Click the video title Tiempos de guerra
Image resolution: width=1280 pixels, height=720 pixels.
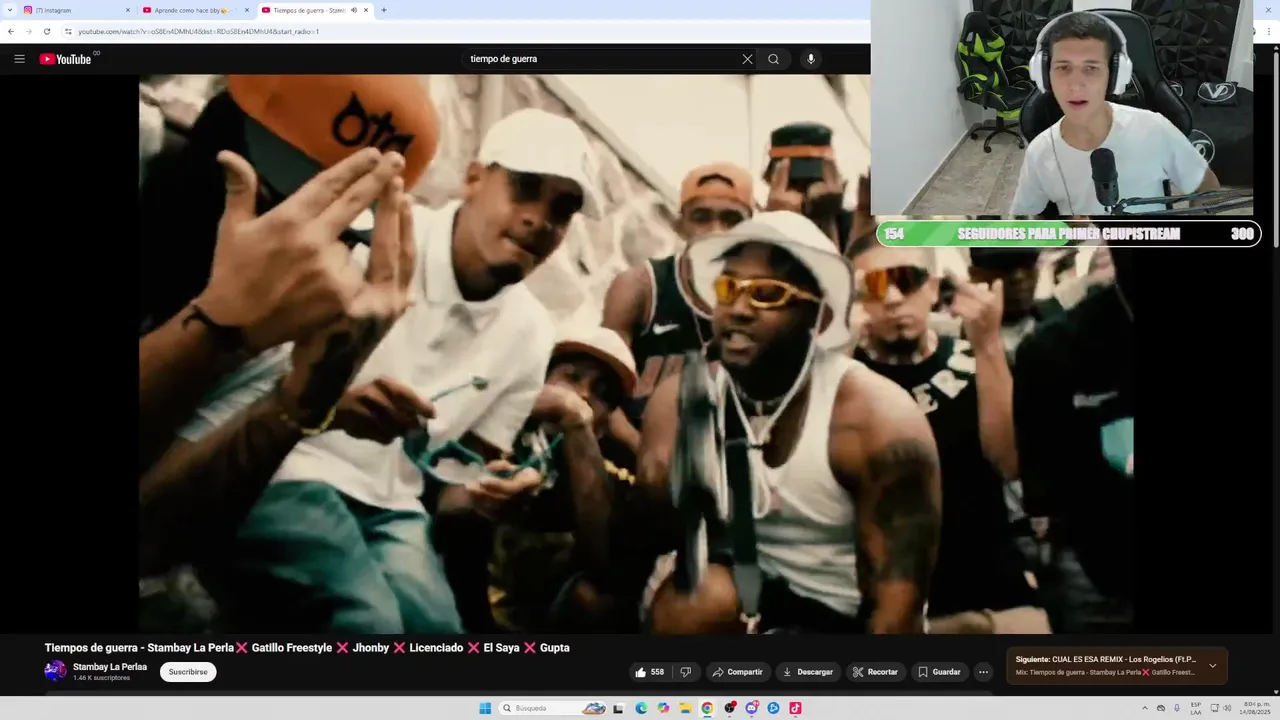pos(307,648)
